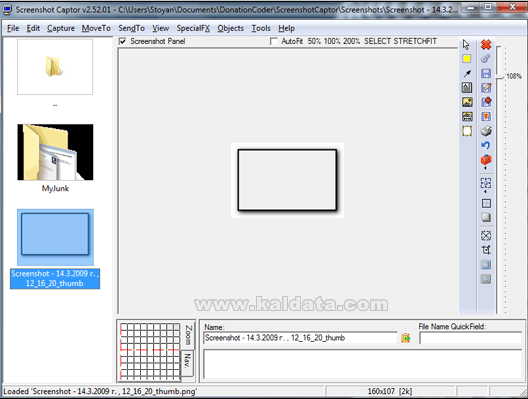The image size is (528, 399).
Task: Click the STRETCHFIT zoom option
Action: [415, 41]
